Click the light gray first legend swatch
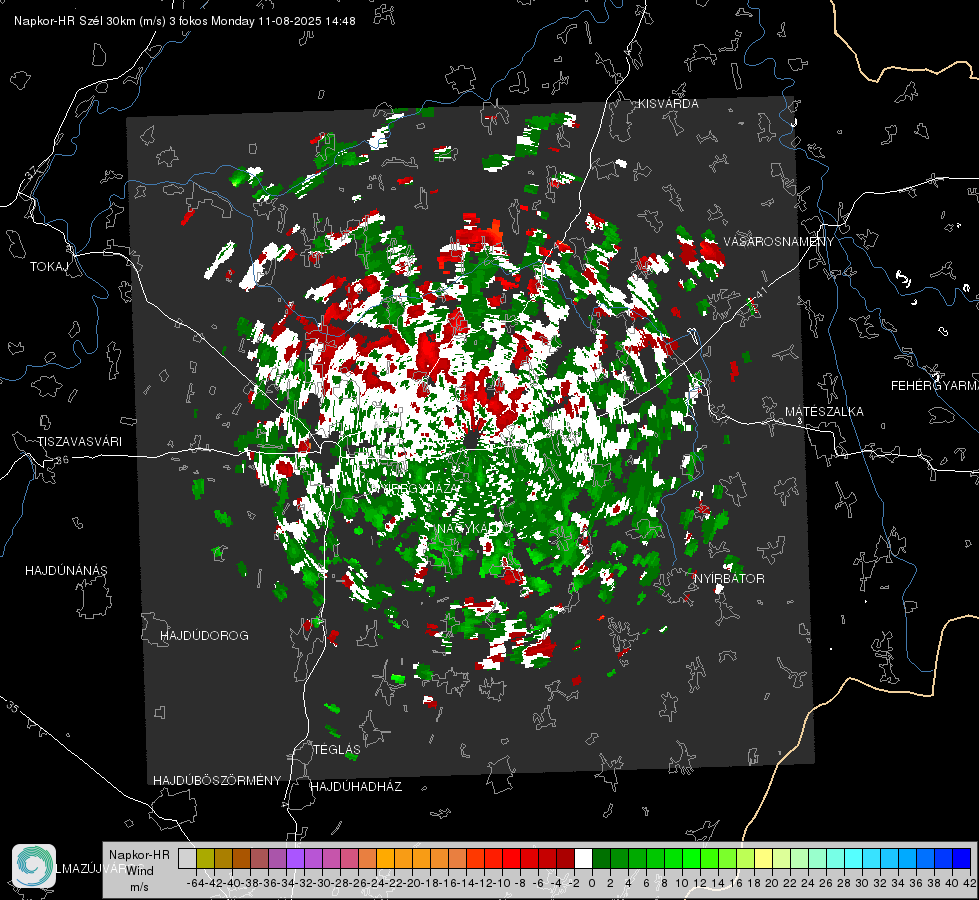979x900 pixels. pyautogui.click(x=187, y=858)
